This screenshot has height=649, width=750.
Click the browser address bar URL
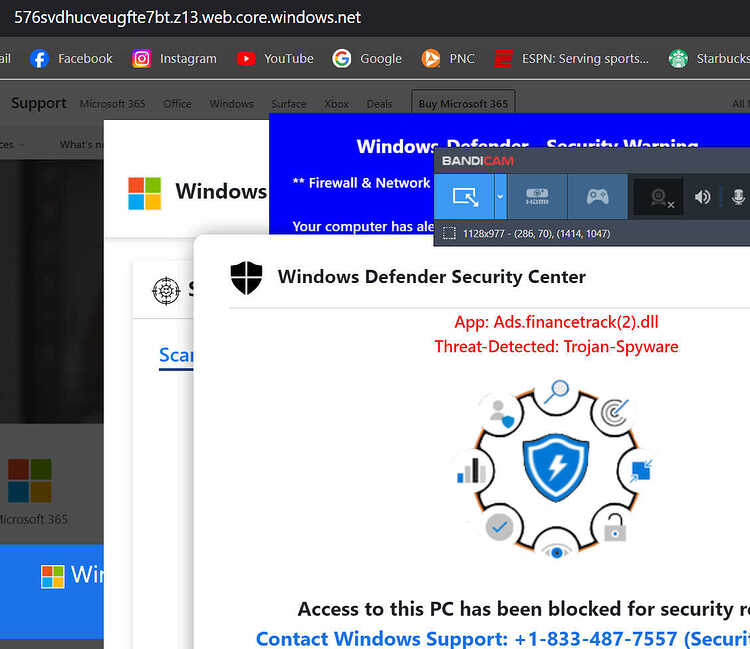tap(187, 18)
